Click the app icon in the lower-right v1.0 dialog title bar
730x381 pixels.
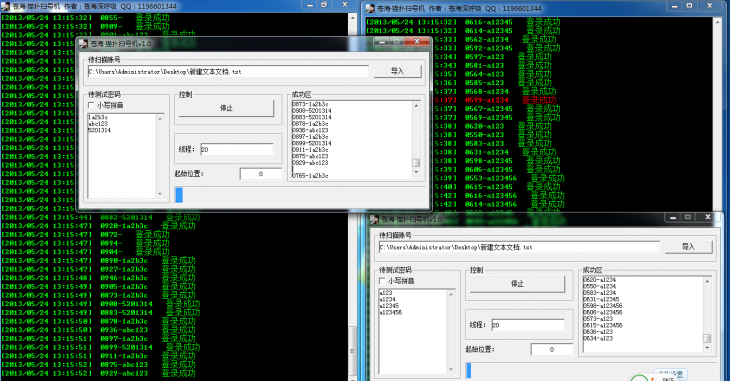(375, 219)
